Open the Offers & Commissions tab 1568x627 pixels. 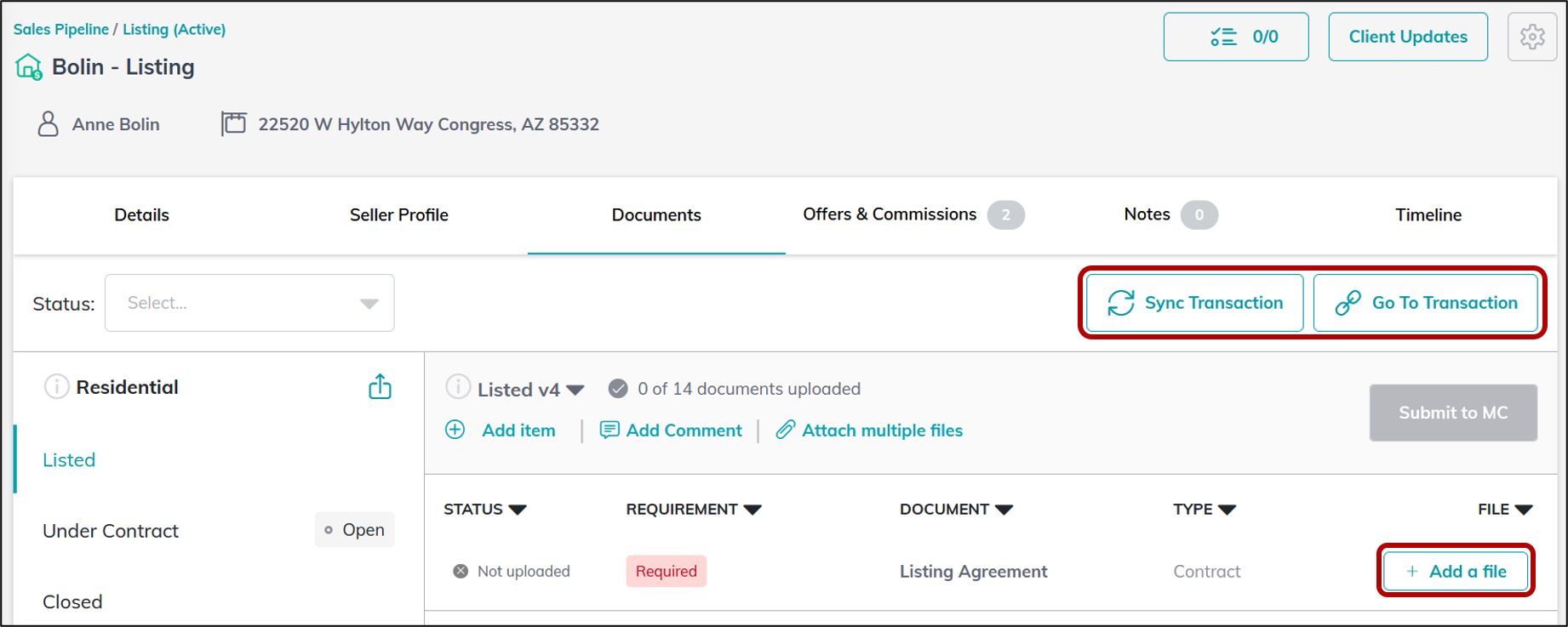pos(890,214)
